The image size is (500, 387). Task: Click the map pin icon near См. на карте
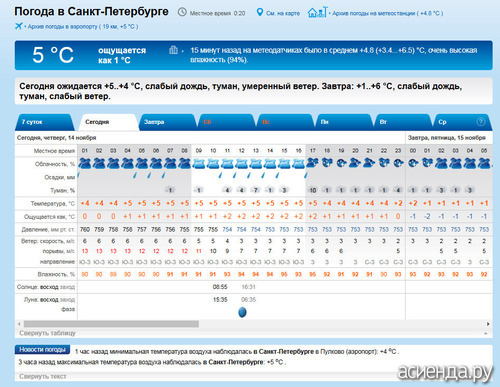[260, 13]
